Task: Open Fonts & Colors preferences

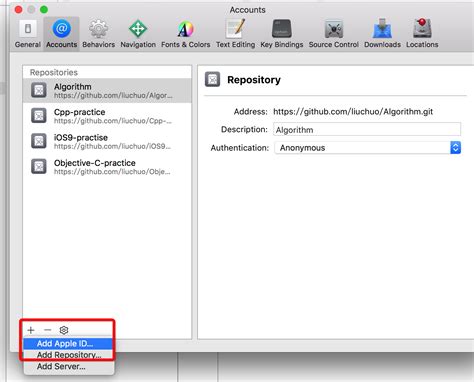Action: [185, 33]
